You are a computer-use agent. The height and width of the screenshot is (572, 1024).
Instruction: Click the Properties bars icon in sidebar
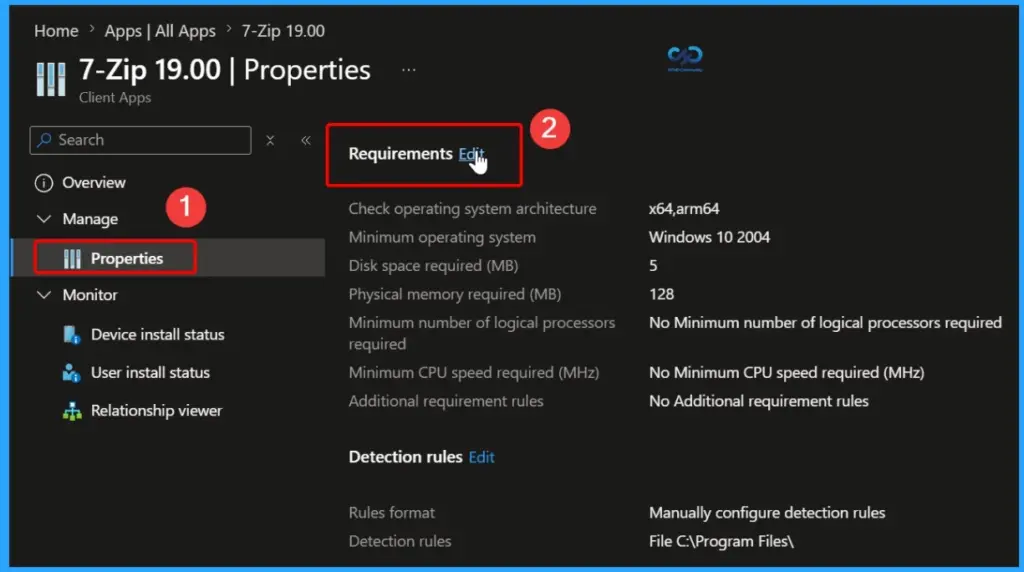(x=72, y=259)
